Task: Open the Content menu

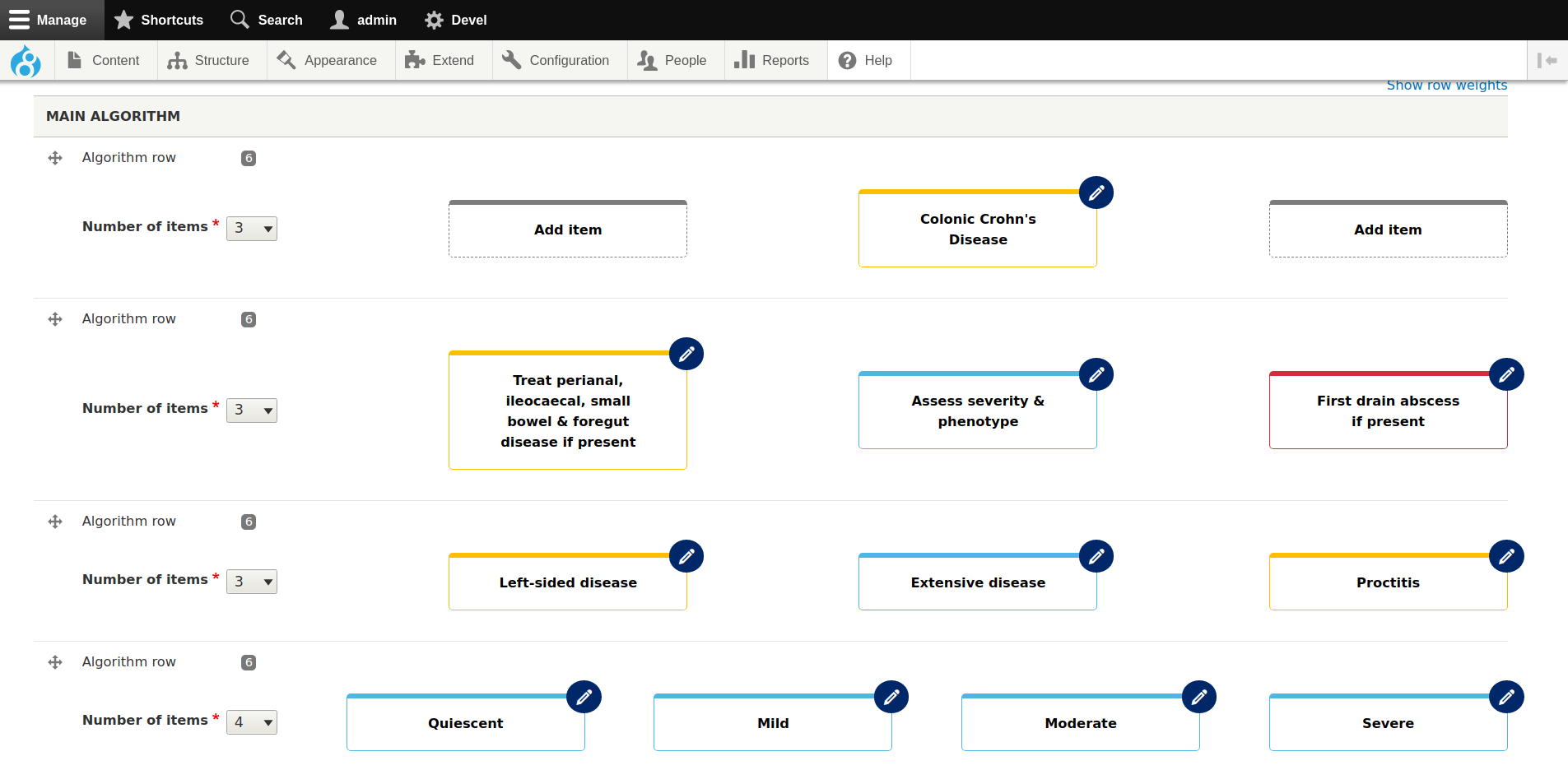Action: coord(105,60)
